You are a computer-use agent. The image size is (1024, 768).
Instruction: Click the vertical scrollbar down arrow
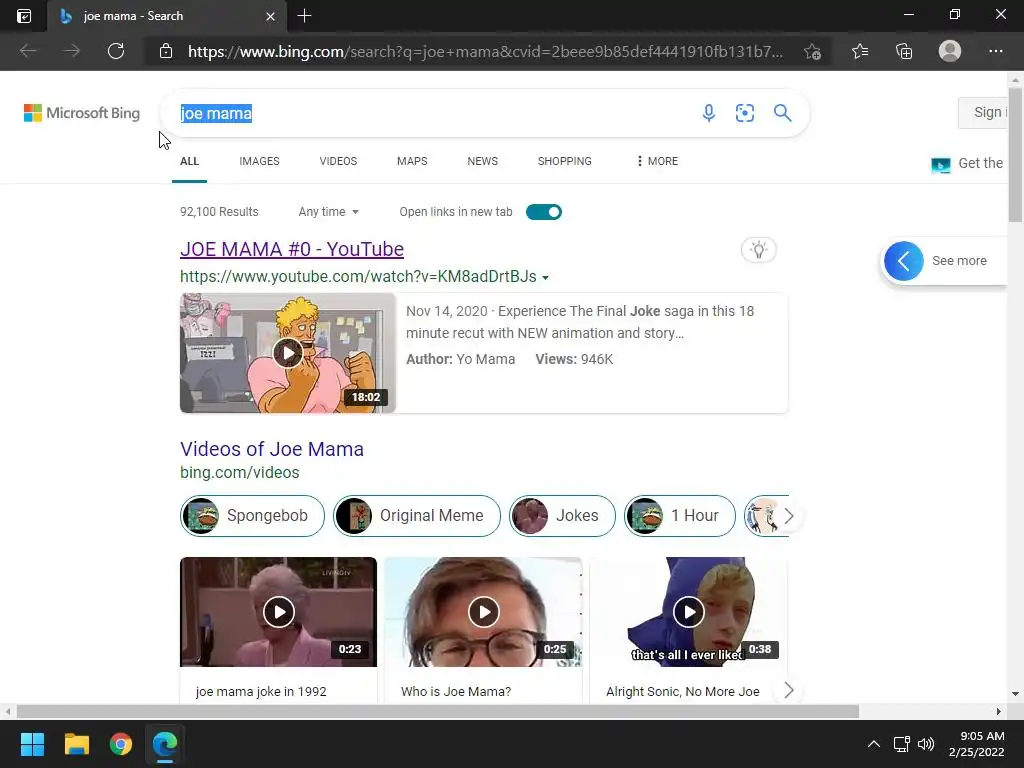(x=1016, y=694)
